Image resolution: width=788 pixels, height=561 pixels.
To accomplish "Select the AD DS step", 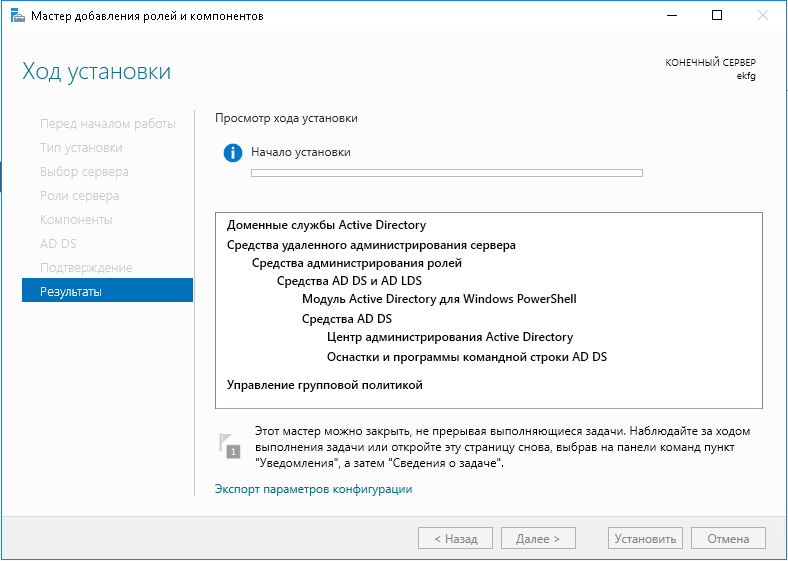I will [x=58, y=243].
